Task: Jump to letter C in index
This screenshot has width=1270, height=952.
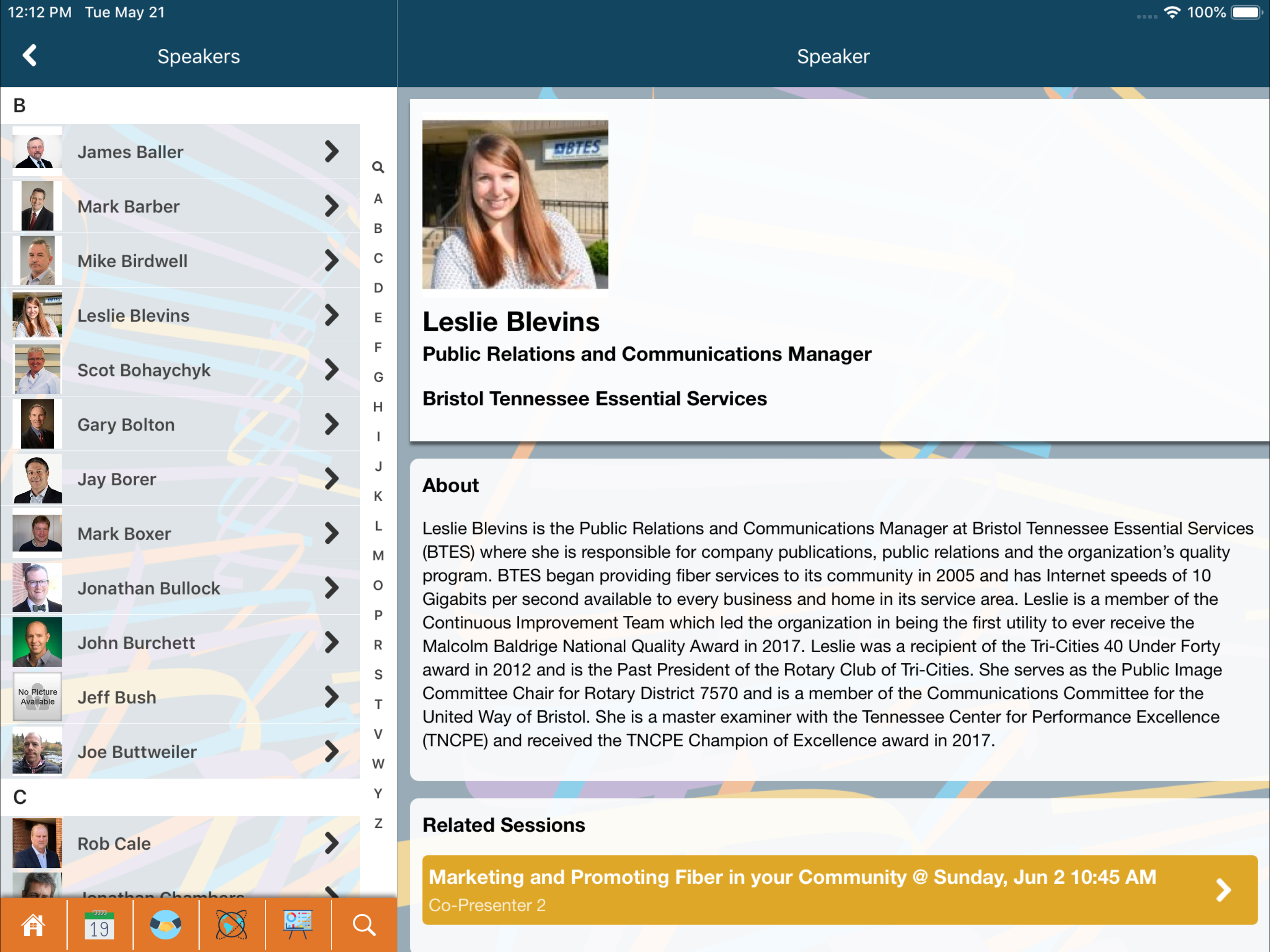Action: 378,258
